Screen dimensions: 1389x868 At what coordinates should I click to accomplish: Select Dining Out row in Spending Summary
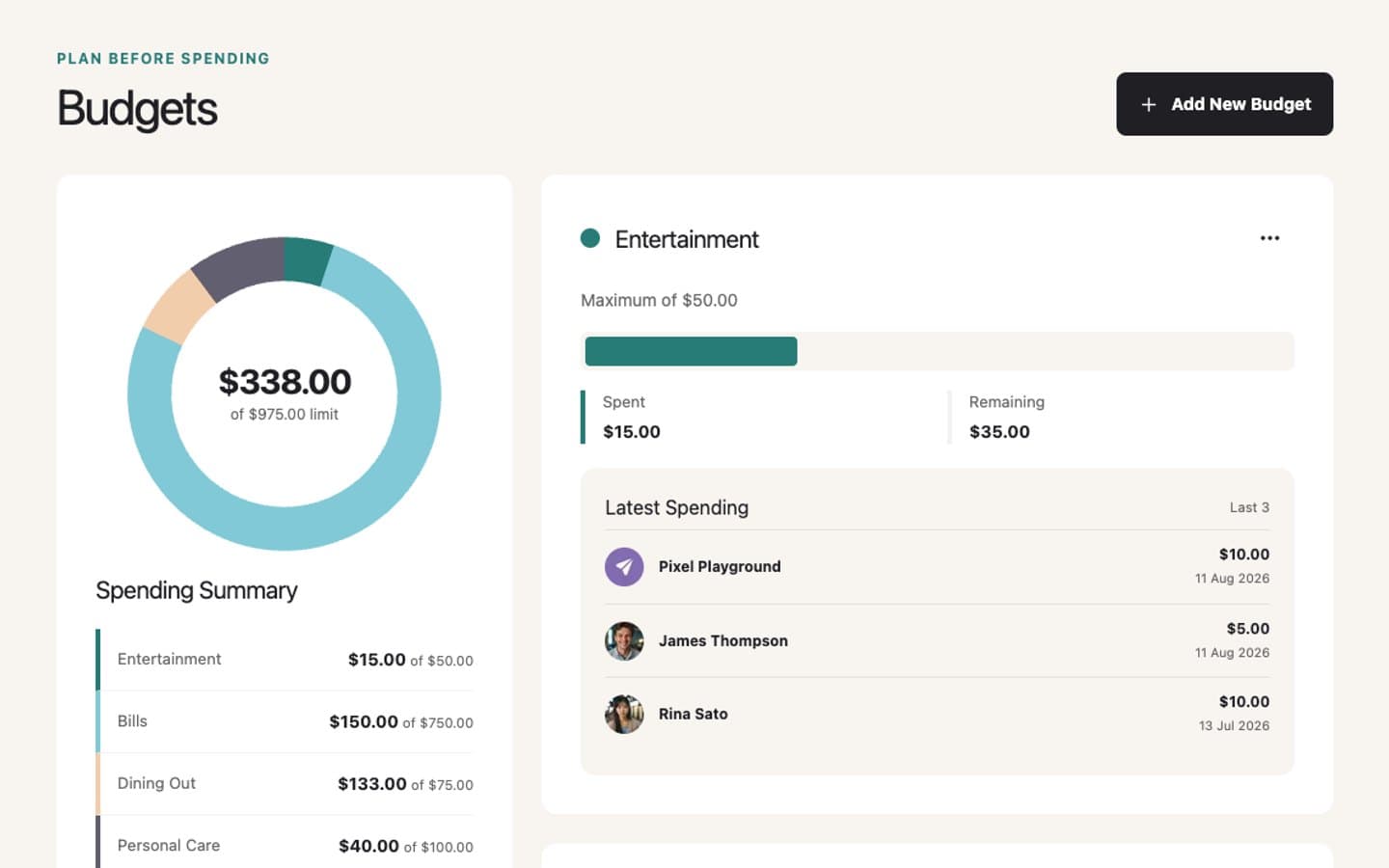point(285,784)
